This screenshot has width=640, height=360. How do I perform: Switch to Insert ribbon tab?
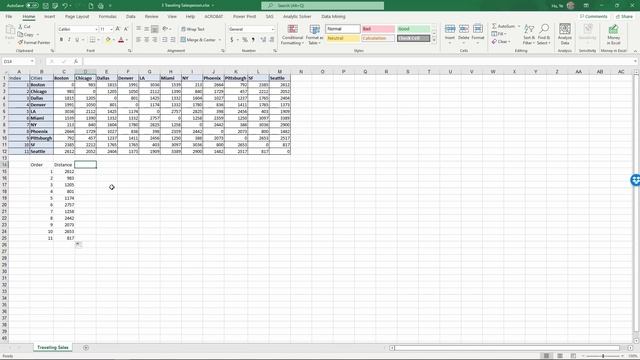click(x=49, y=17)
